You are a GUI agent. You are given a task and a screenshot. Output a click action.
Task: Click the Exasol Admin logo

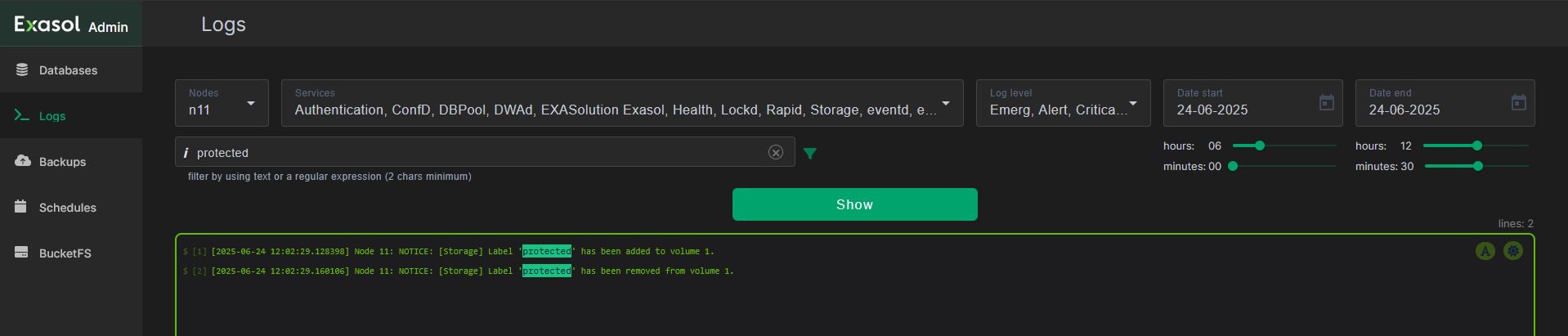pos(71,24)
